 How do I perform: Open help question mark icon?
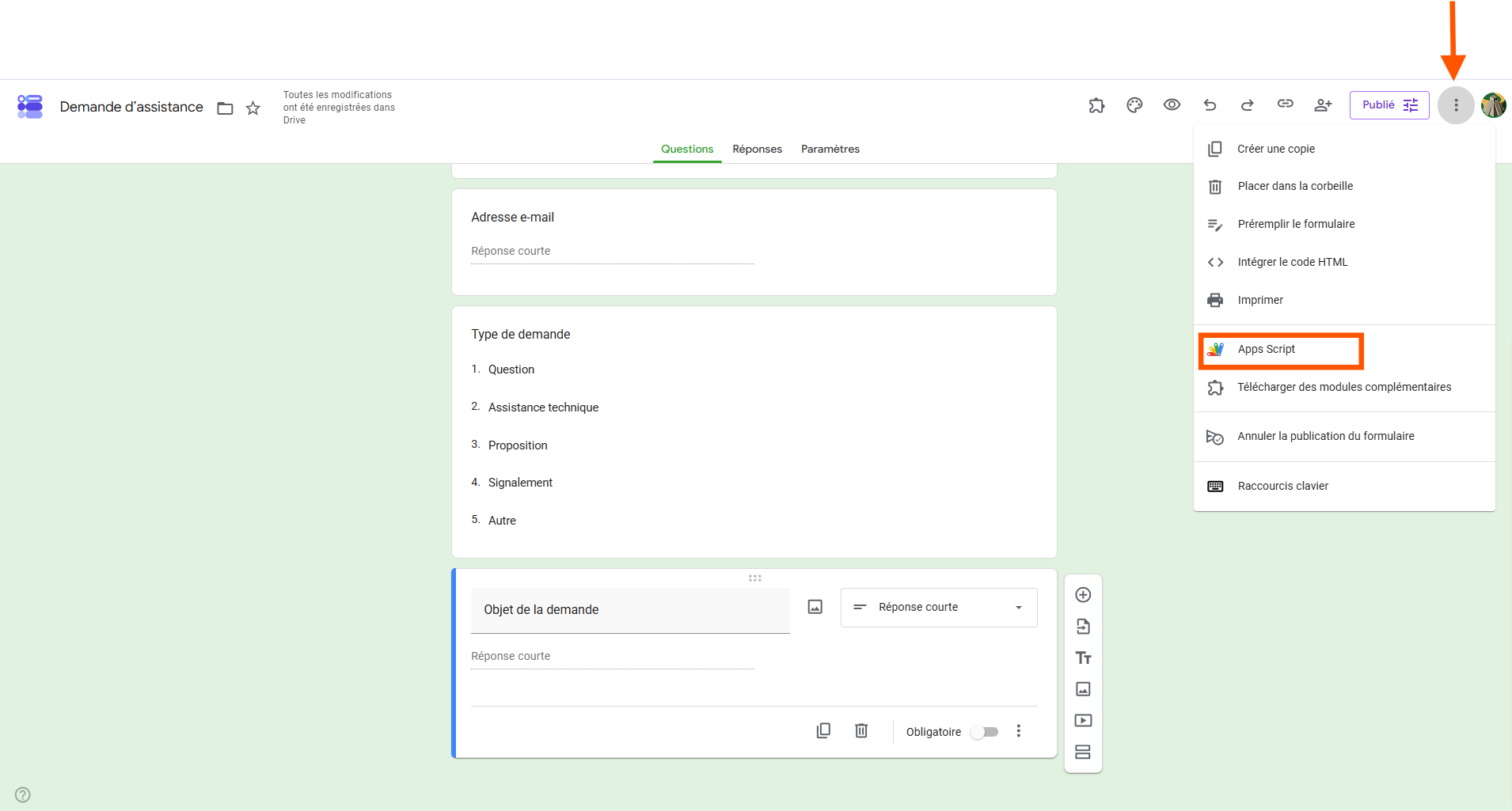click(23, 794)
